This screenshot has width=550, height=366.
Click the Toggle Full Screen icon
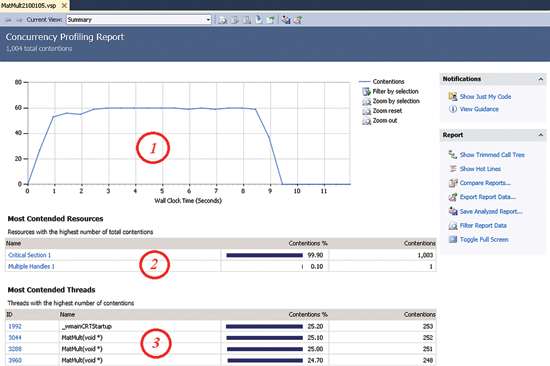453,239
